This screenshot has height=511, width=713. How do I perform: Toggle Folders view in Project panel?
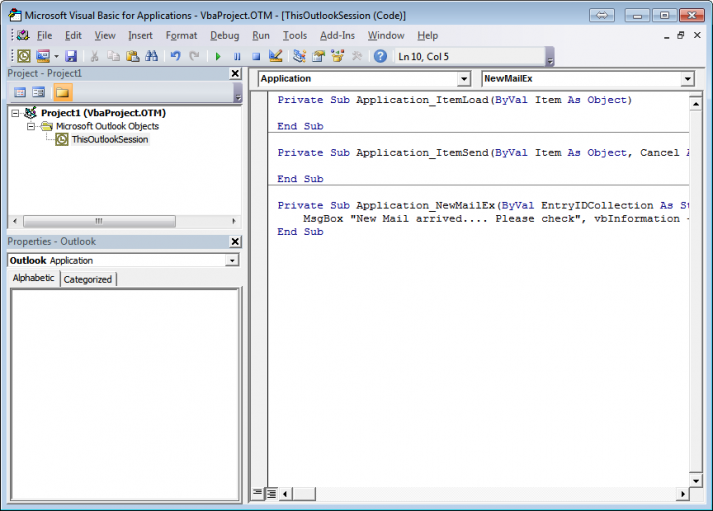coord(62,93)
